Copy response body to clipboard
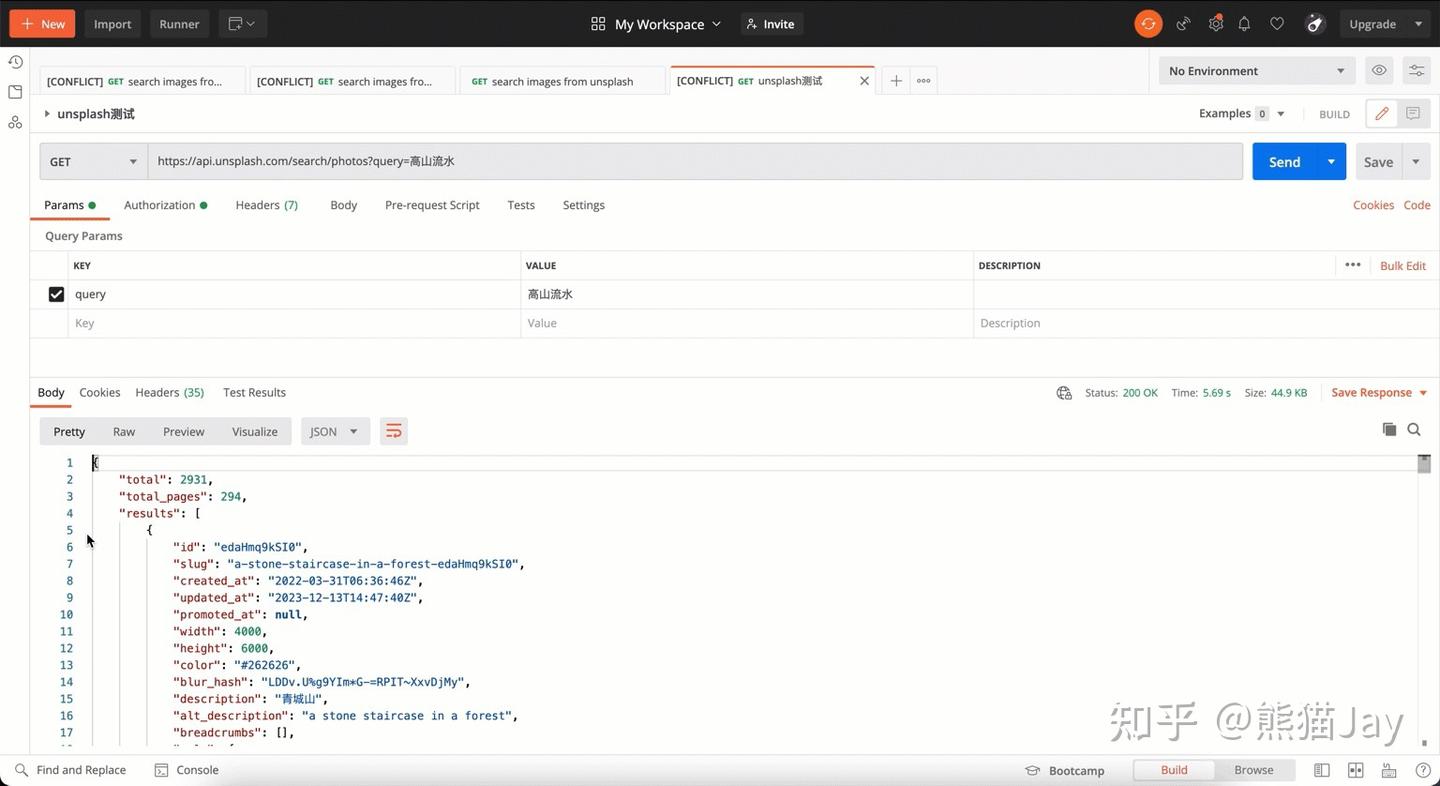Image resolution: width=1440 pixels, height=786 pixels. pyautogui.click(x=1389, y=429)
